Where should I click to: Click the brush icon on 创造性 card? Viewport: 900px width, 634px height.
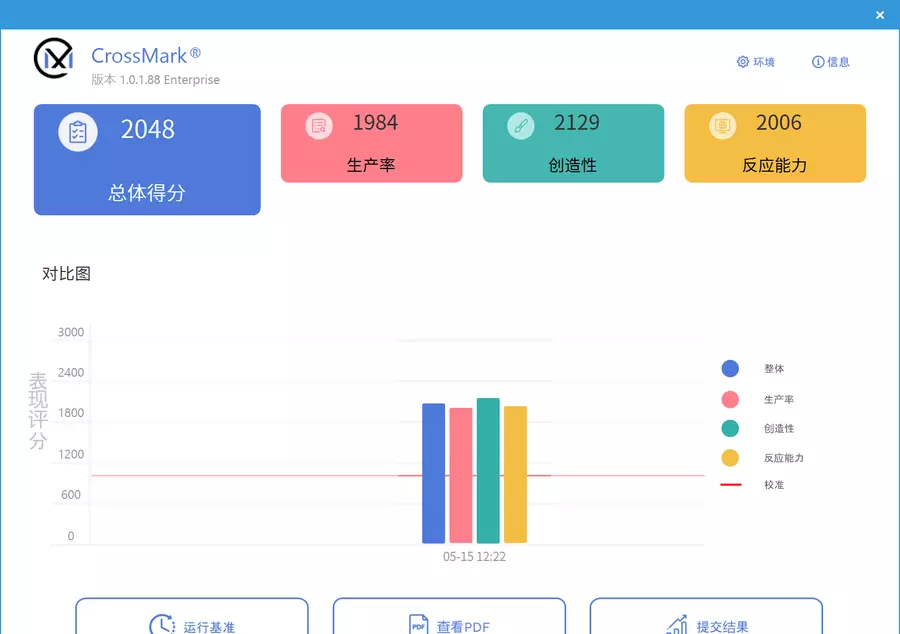pos(521,125)
